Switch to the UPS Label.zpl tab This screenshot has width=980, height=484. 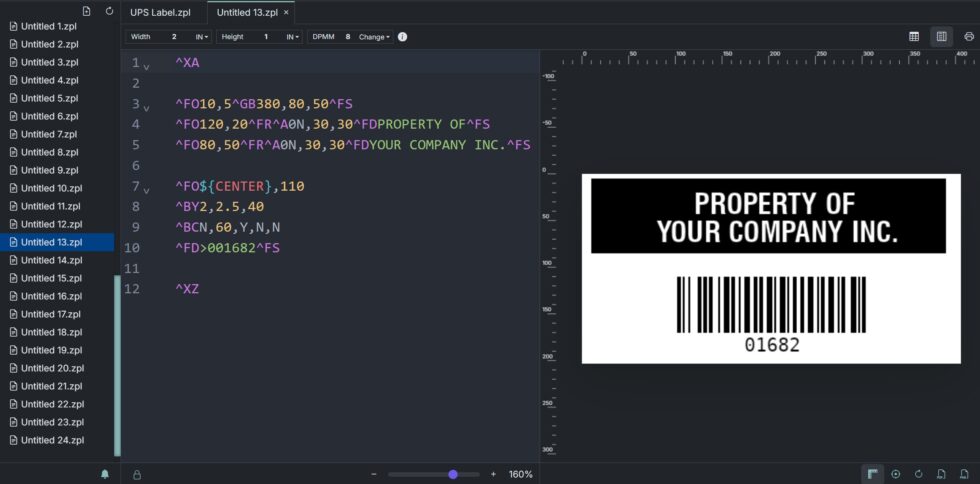point(160,12)
